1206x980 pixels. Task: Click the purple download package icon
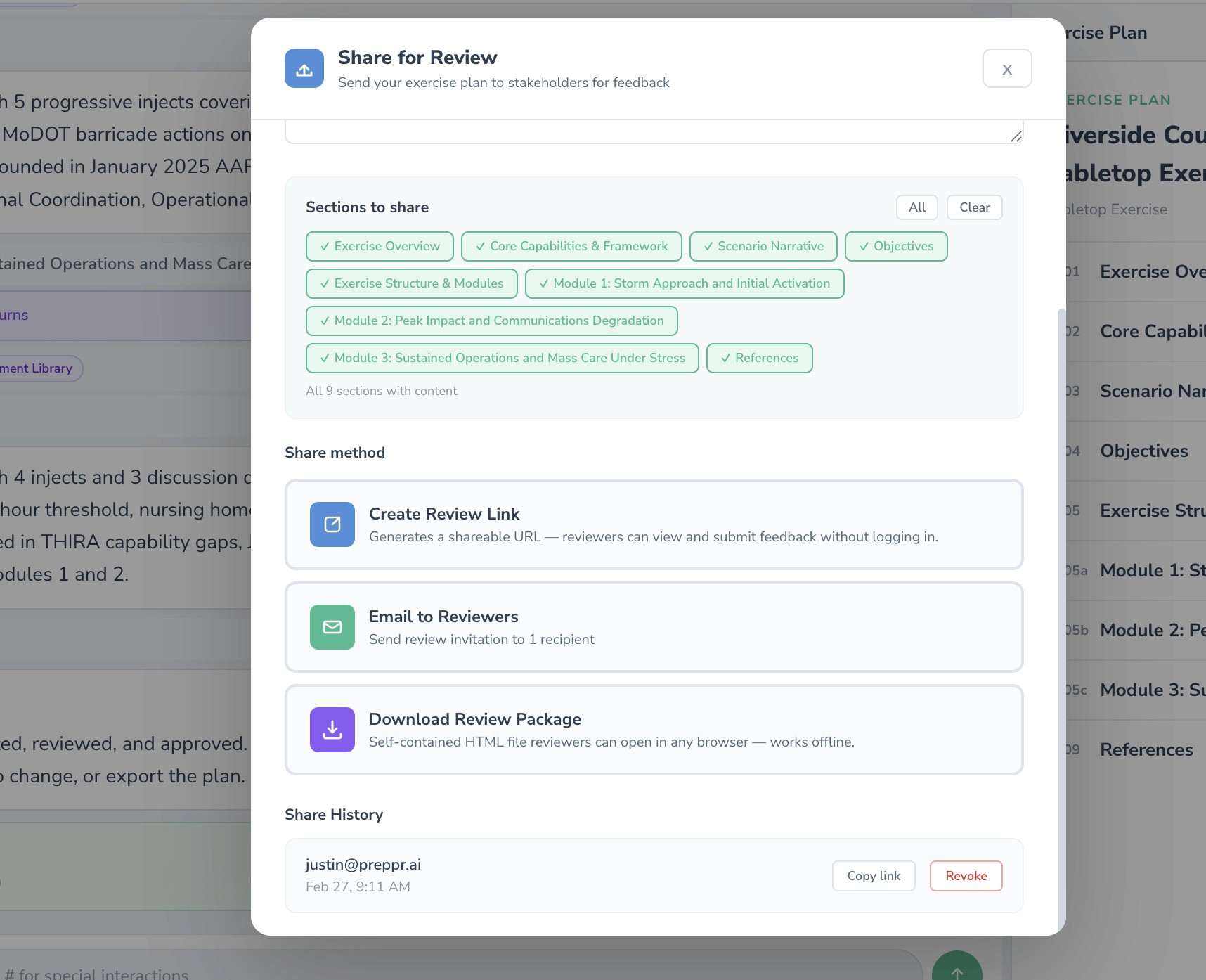click(332, 730)
